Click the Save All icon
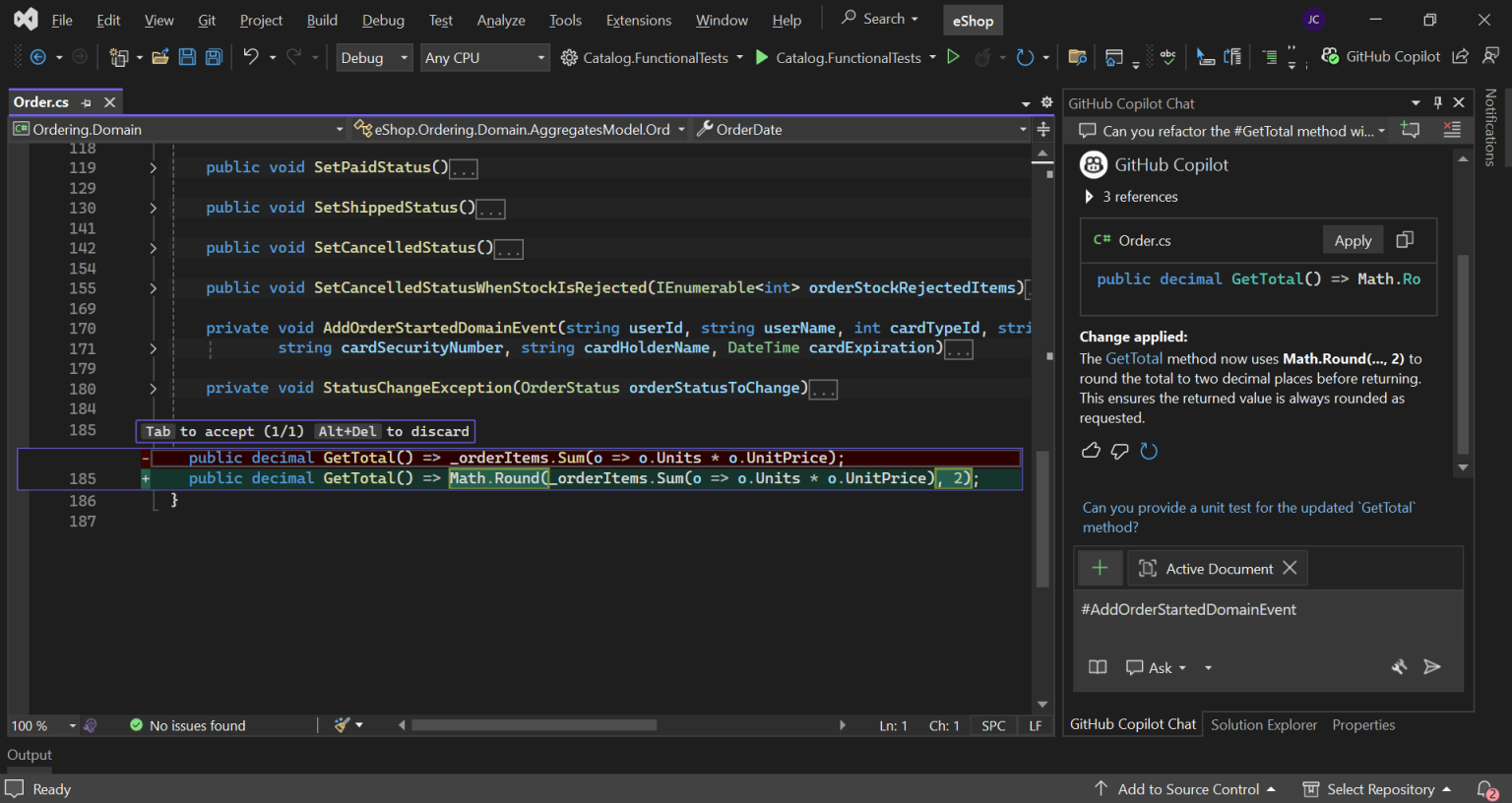The image size is (1512, 803). [213, 56]
